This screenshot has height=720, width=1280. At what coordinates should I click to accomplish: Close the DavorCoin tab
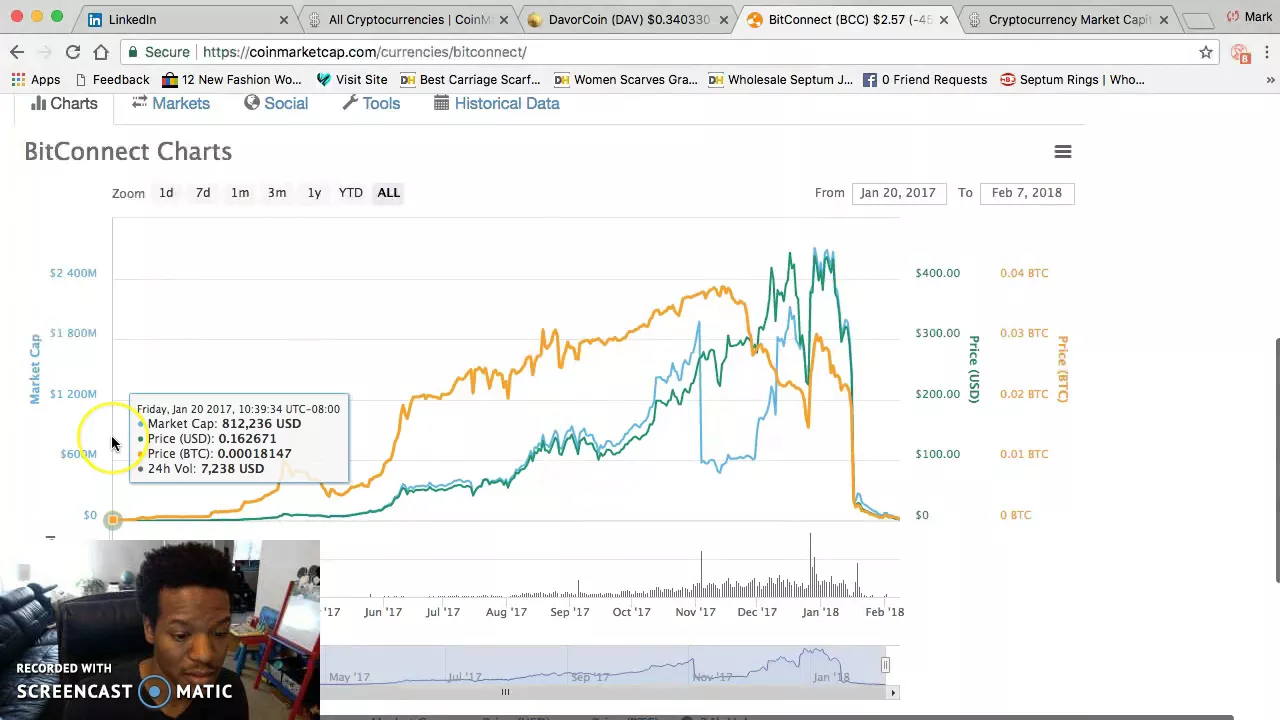point(724,19)
